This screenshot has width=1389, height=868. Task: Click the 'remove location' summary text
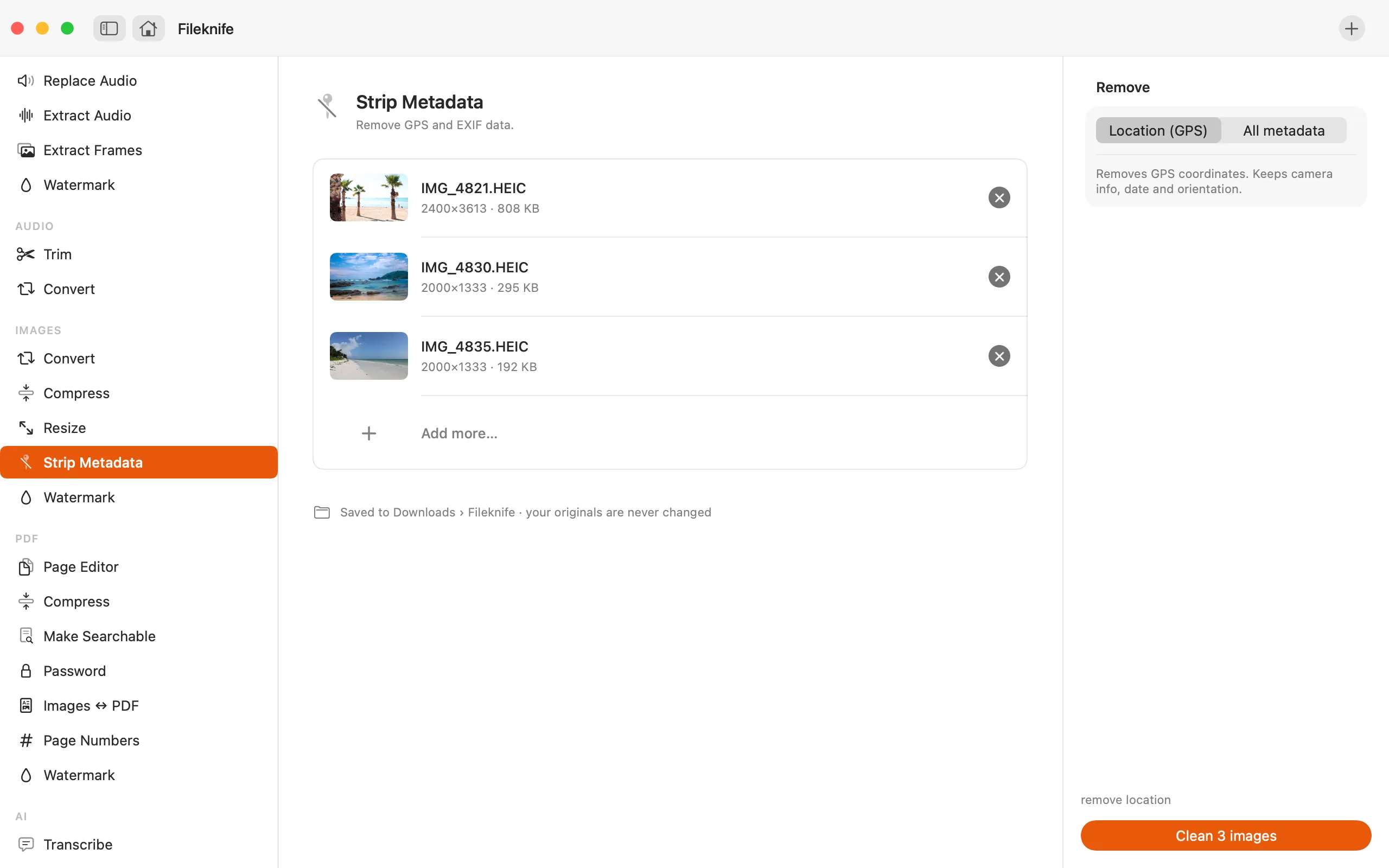pos(1125,800)
